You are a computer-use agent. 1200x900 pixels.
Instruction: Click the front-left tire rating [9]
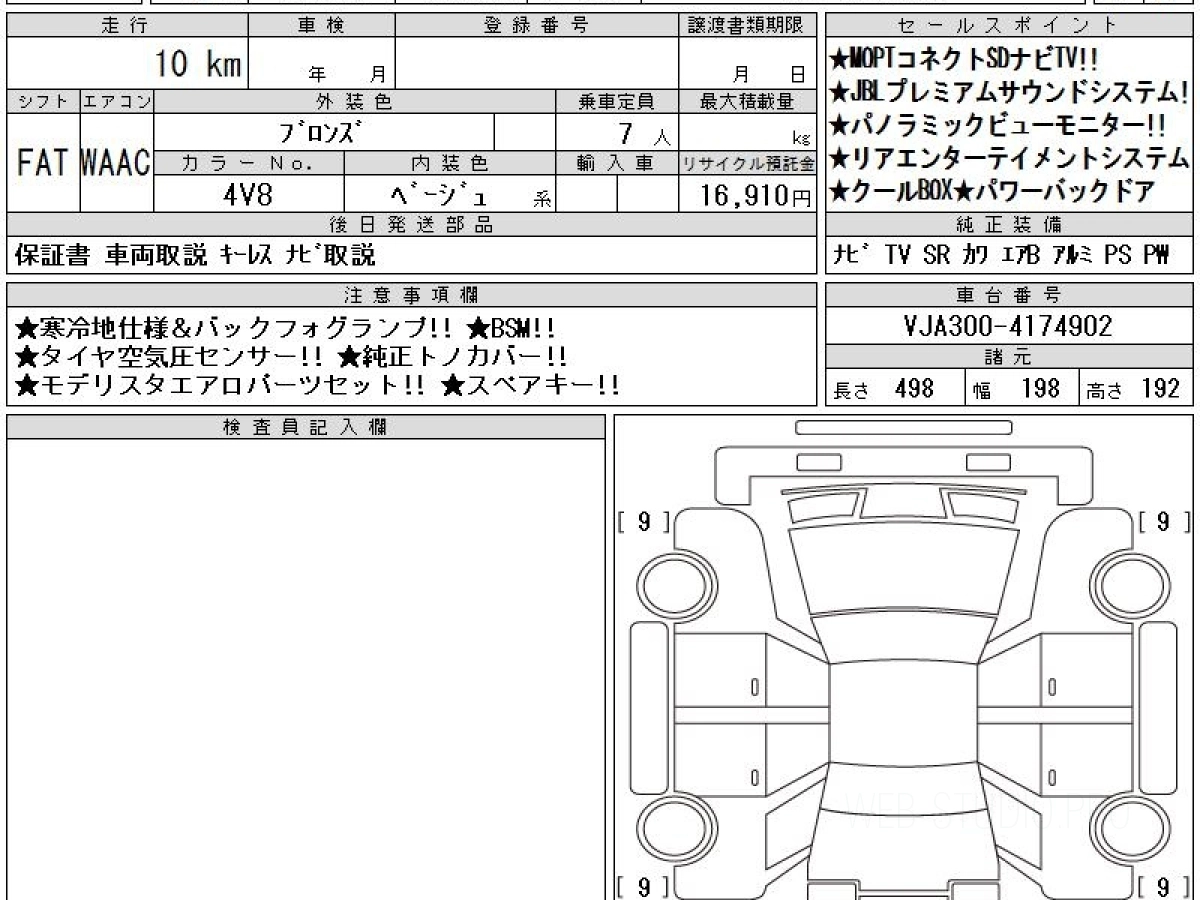click(x=643, y=521)
